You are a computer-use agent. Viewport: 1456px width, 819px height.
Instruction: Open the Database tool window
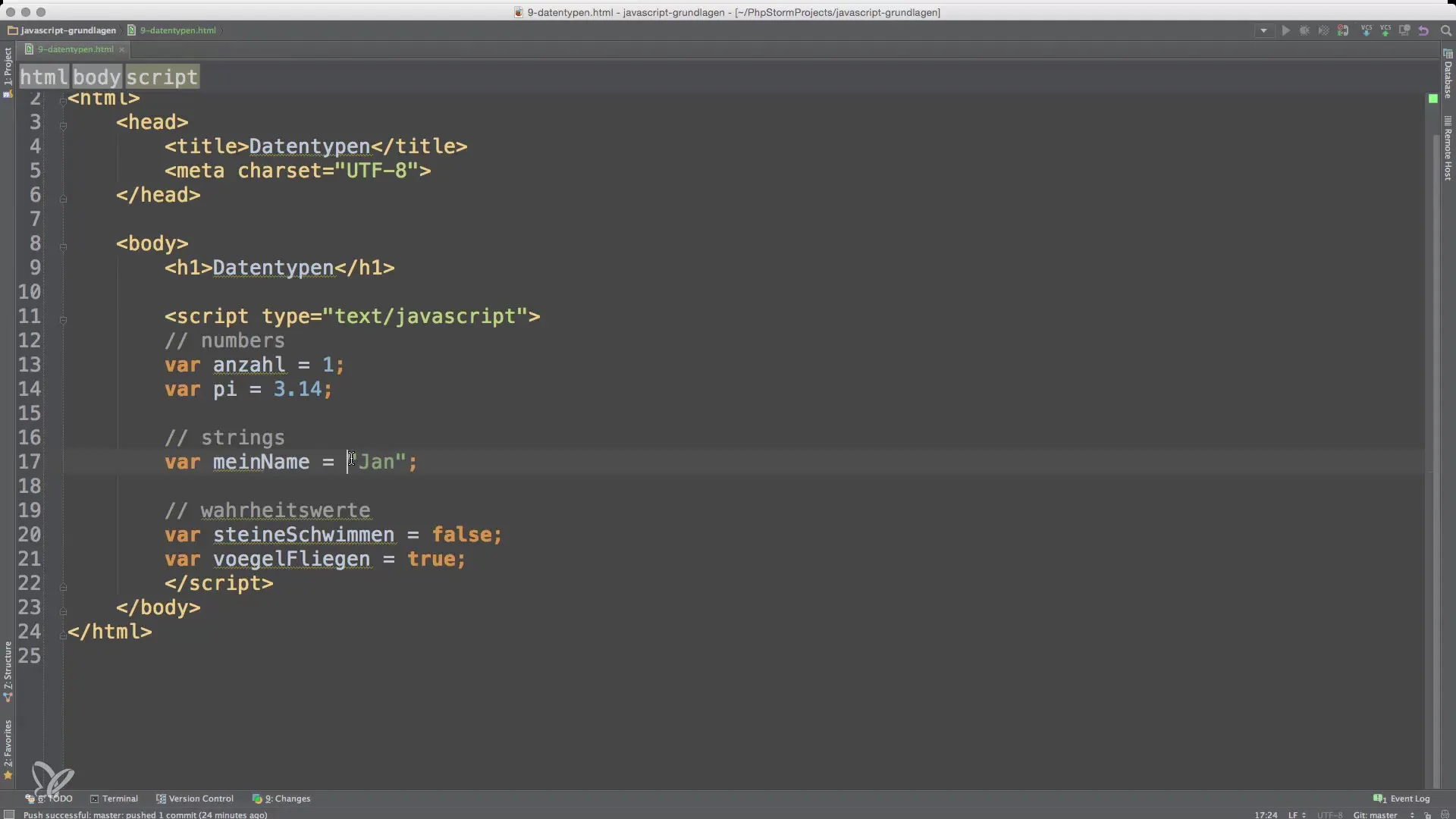point(1448,74)
